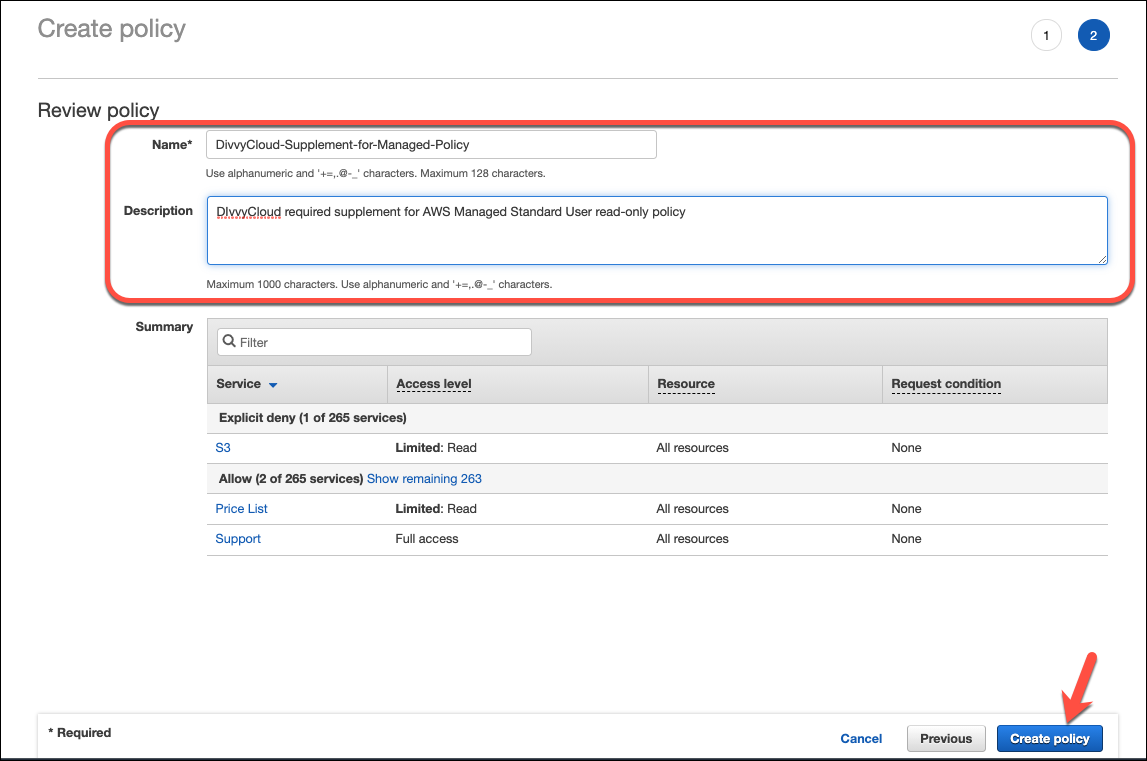Click into the policy Name field
1147x761 pixels.
click(x=431, y=144)
